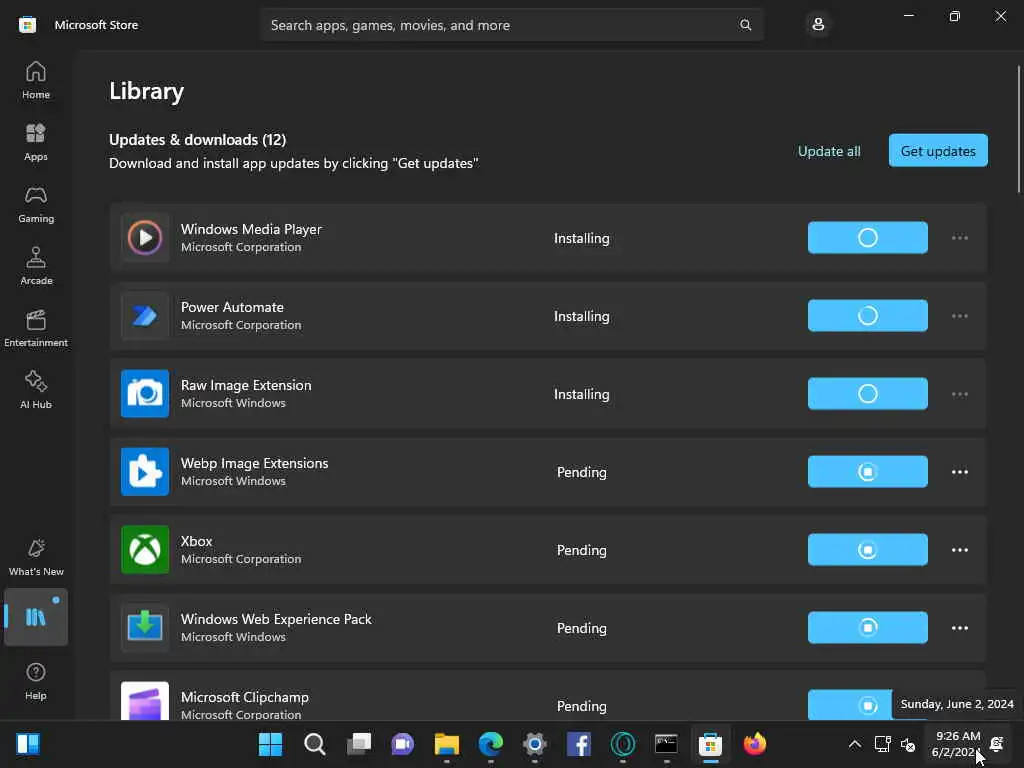Open more options for Xbox

point(959,550)
